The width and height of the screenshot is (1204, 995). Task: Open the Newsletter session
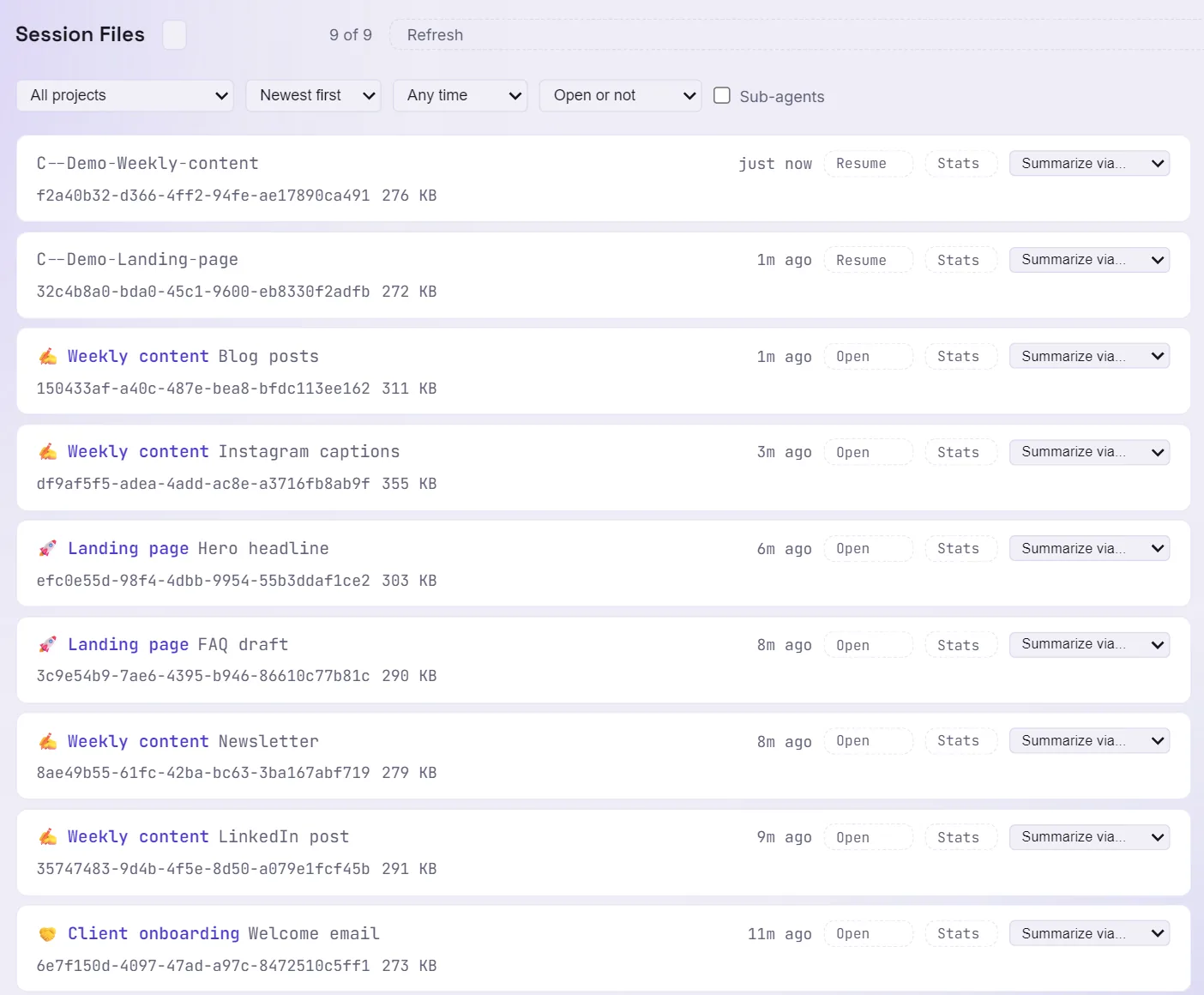pyautogui.click(x=868, y=741)
